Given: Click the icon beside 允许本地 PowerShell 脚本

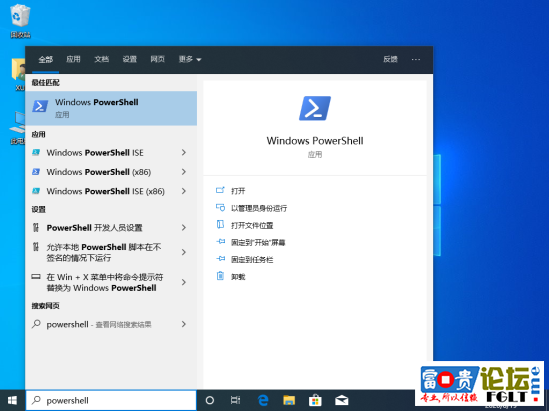Looking at the screenshot, I should 36,247.
